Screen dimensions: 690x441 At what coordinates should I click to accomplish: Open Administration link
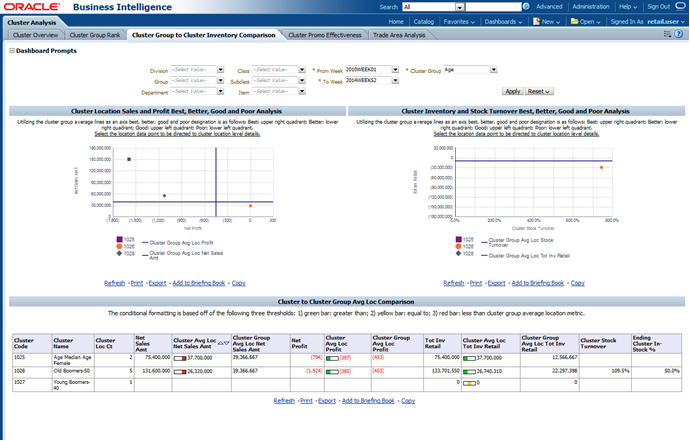[591, 7]
